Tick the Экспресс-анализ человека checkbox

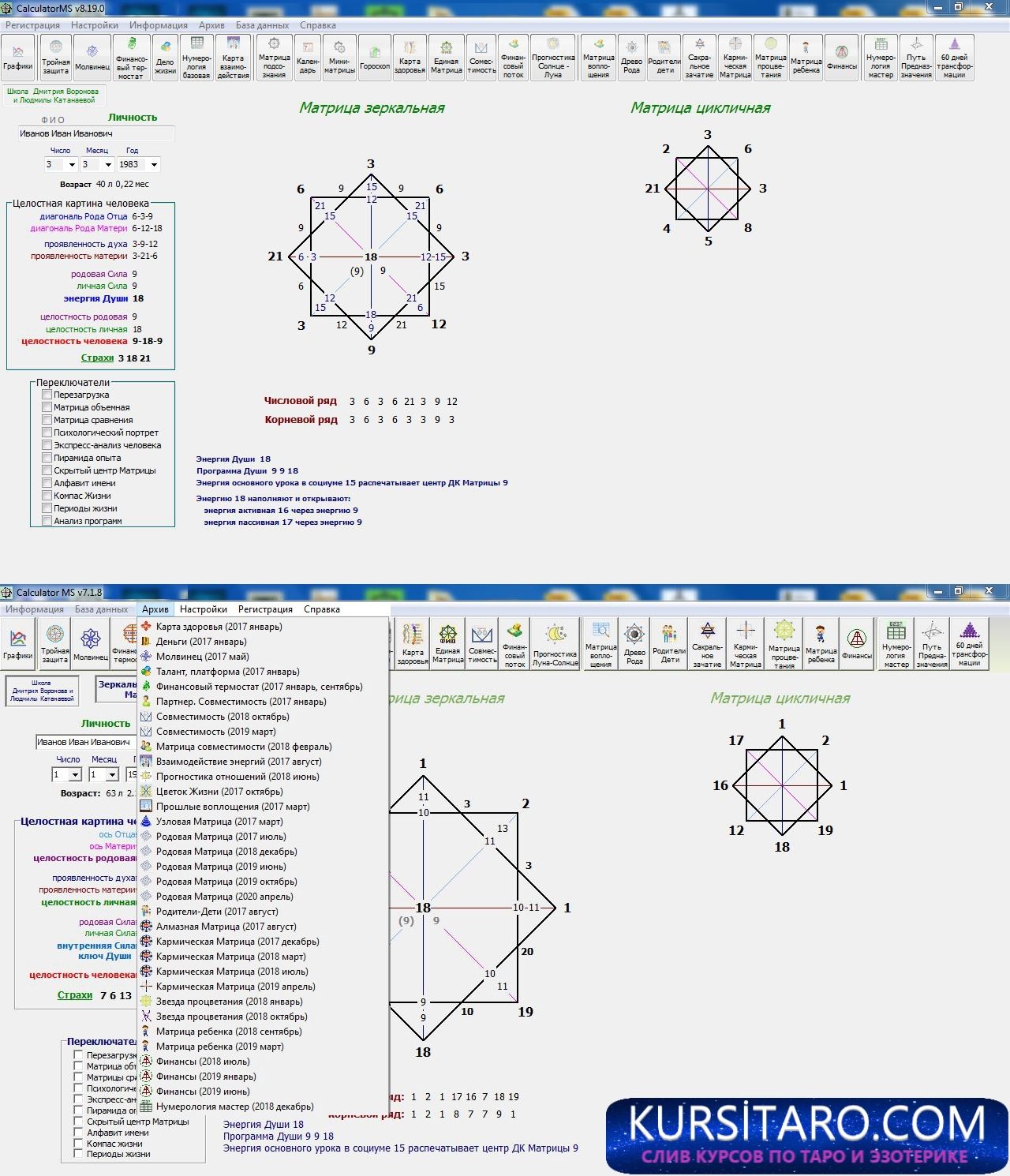(x=47, y=445)
